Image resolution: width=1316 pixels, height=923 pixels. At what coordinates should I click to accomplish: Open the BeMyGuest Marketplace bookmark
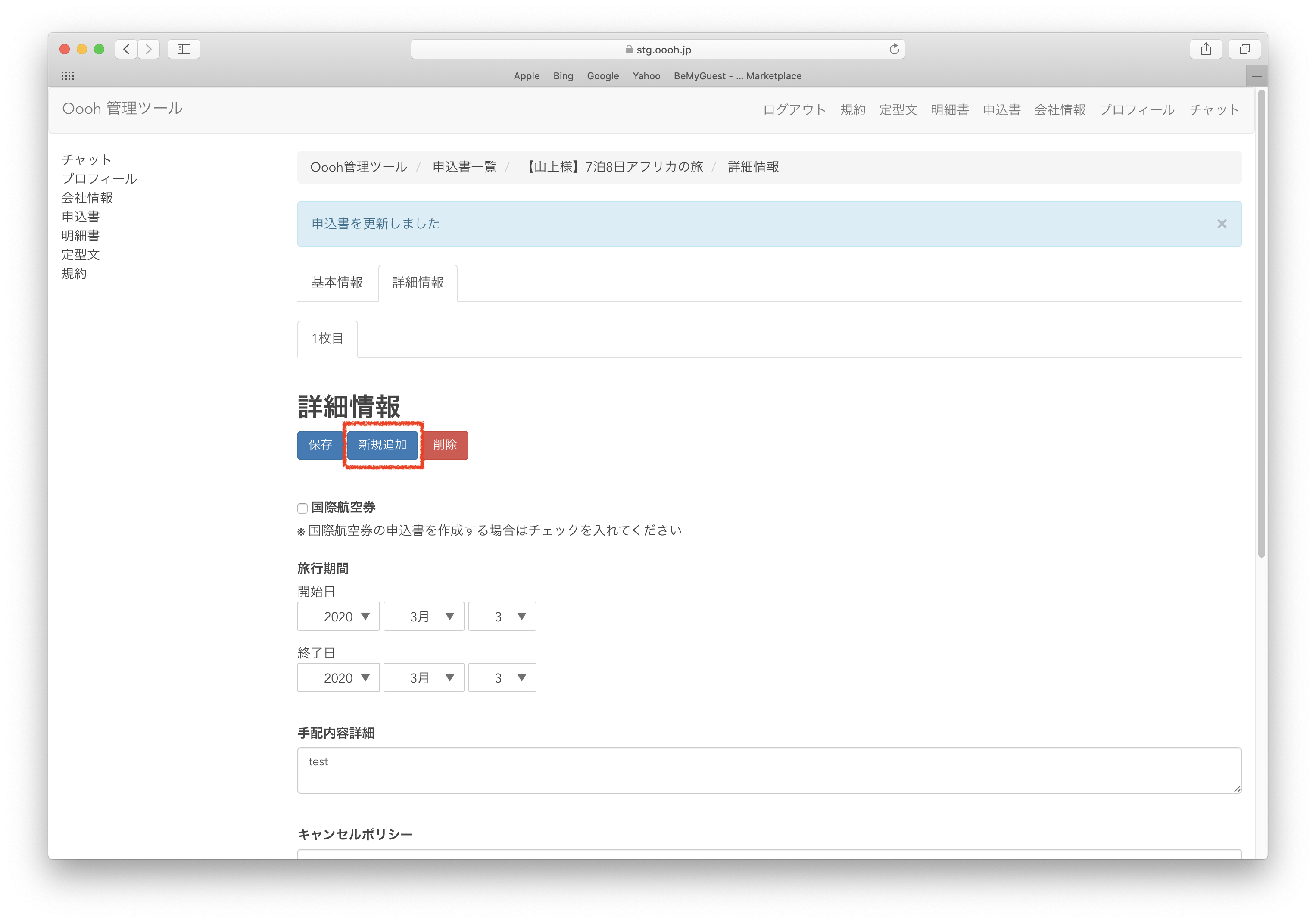pyautogui.click(x=737, y=76)
